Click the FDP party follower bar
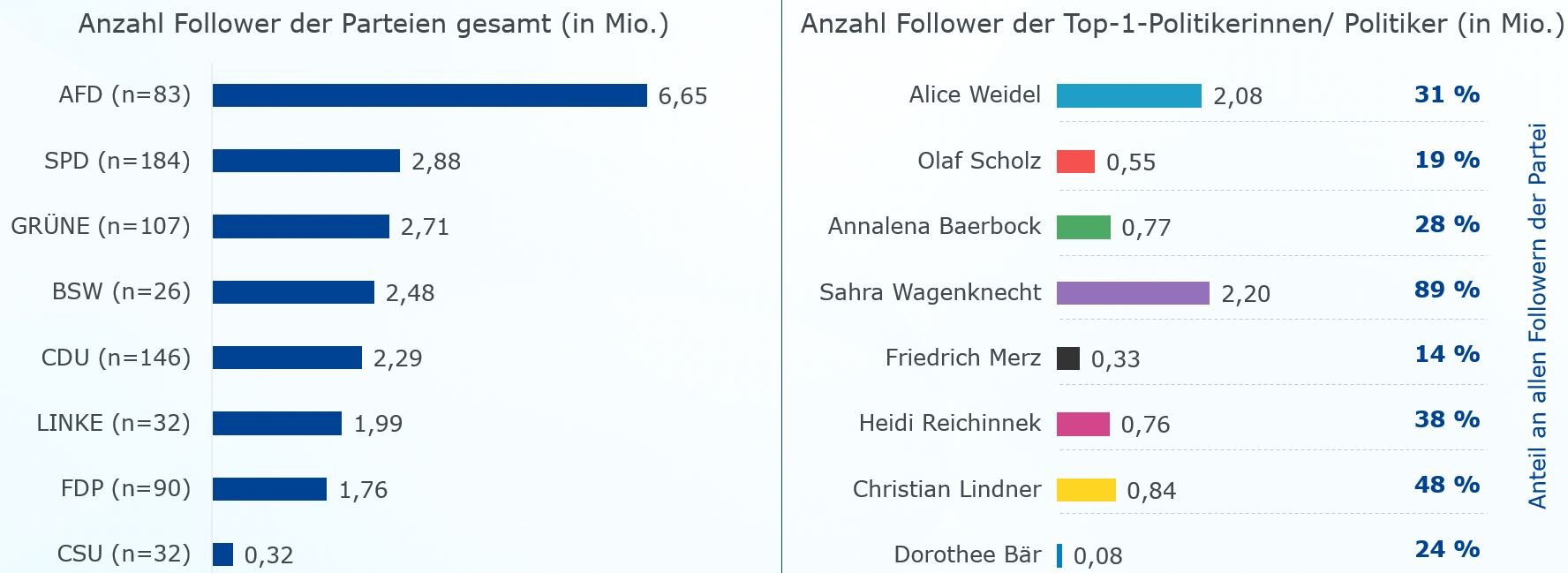The image size is (1568, 573). click(269, 489)
